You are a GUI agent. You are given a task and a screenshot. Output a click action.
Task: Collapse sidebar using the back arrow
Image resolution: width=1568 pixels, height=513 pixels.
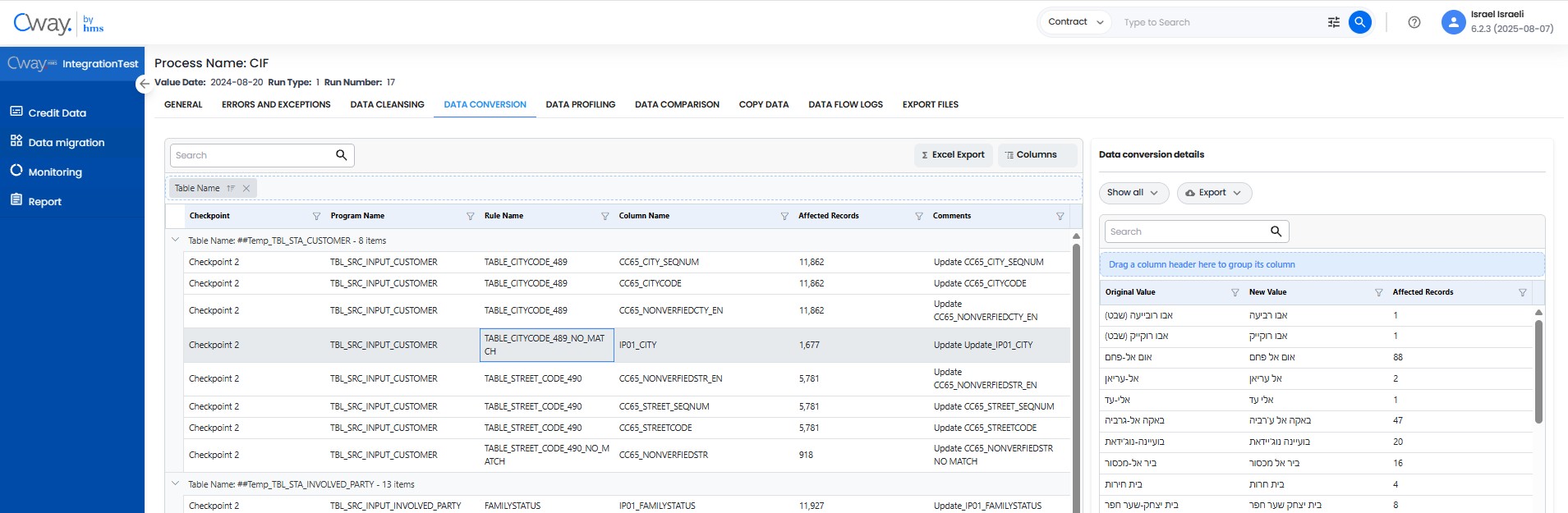[145, 83]
